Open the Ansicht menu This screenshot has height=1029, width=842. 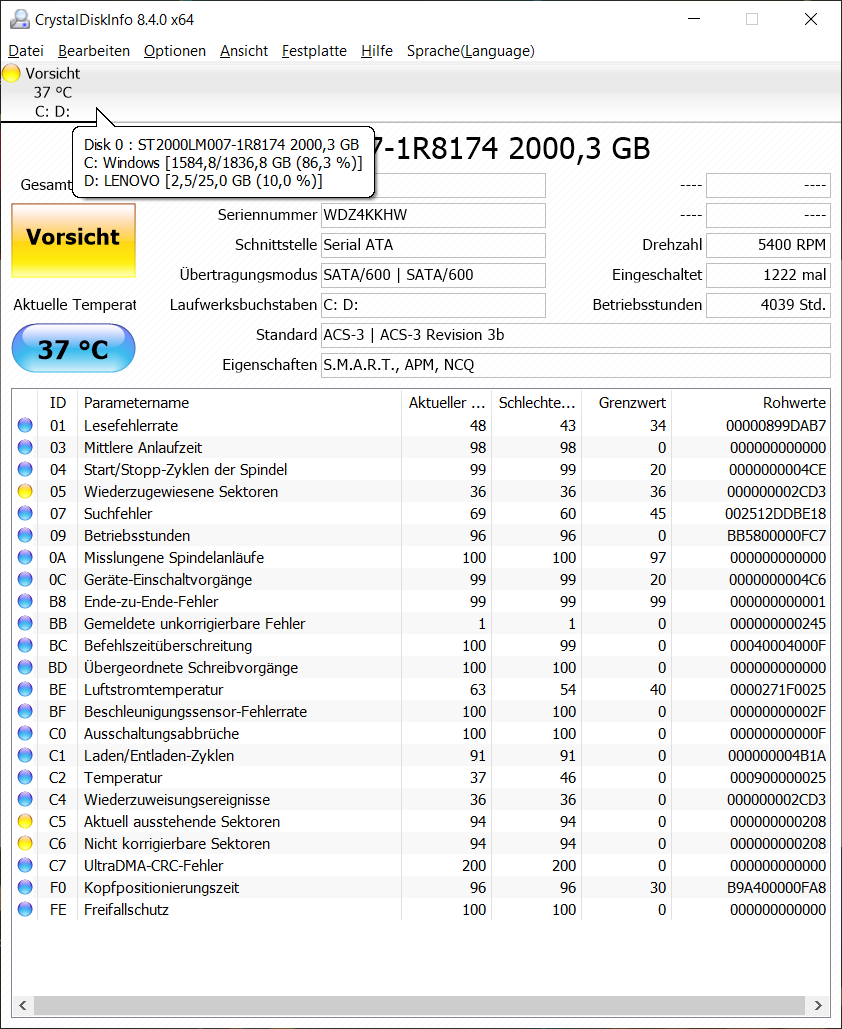[x=244, y=51]
